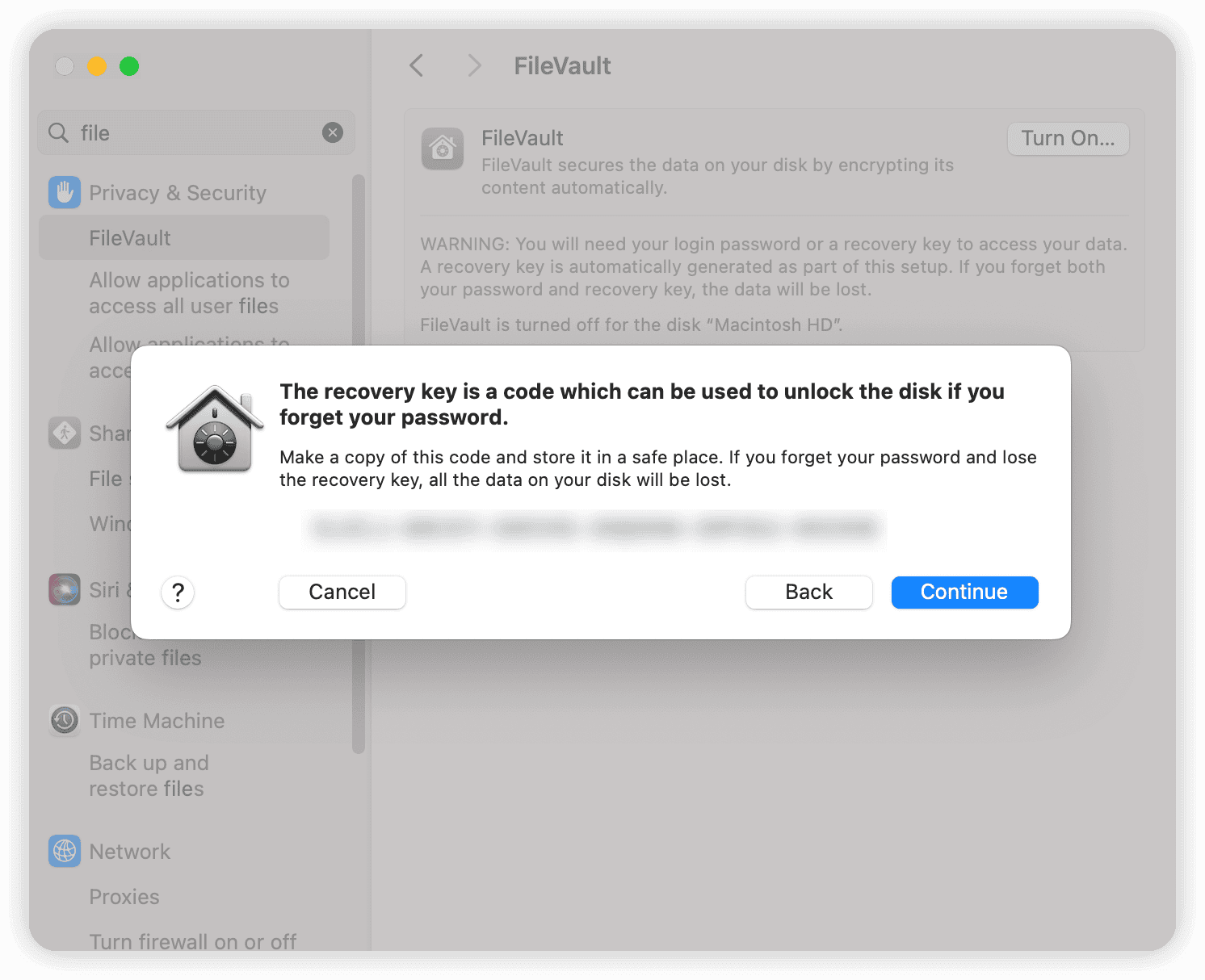This screenshot has width=1205, height=980.
Task: Click the magnifying glass search icon
Action: (x=58, y=132)
